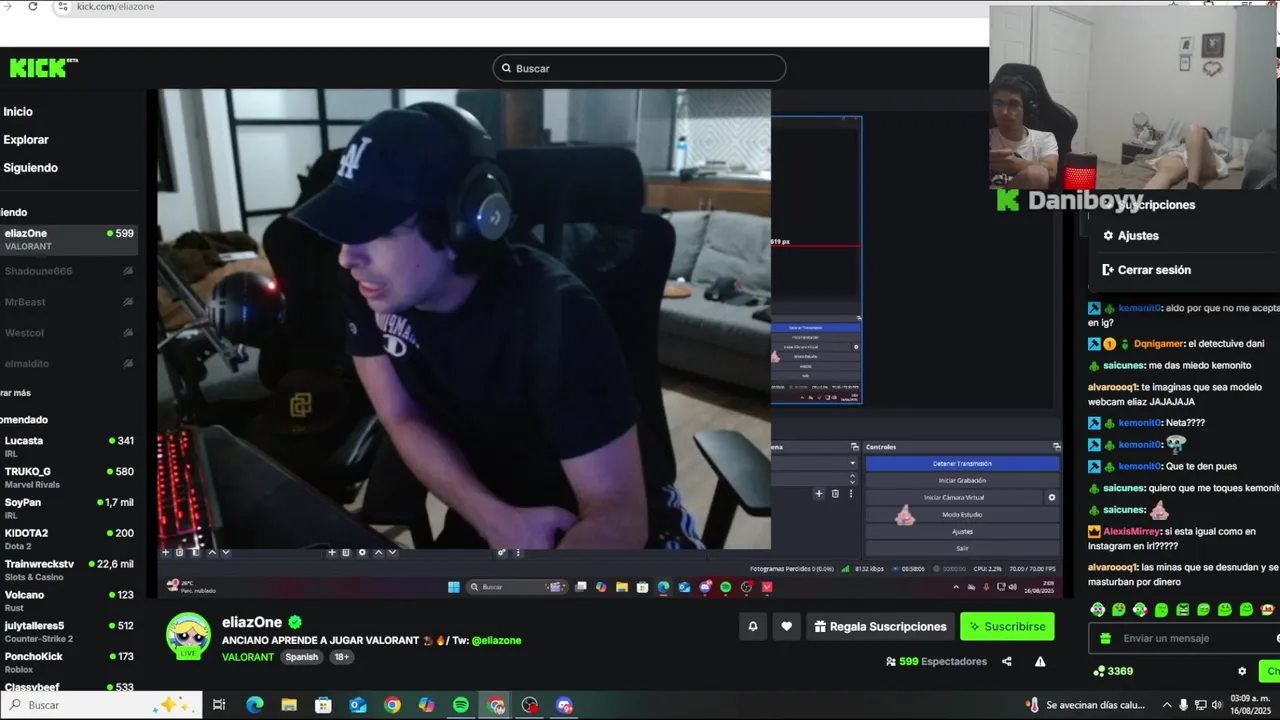1280x720 pixels.
Task: Open chat settings gear icon
Action: [x=1242, y=671]
